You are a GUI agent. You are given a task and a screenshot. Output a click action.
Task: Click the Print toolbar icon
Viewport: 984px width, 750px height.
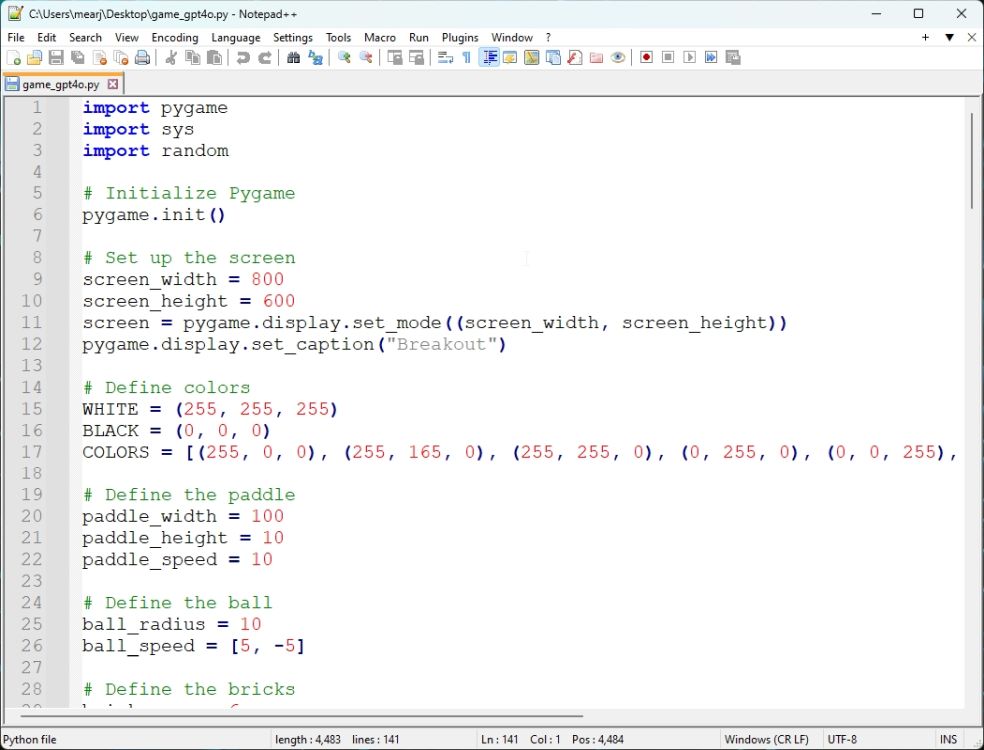click(x=144, y=57)
